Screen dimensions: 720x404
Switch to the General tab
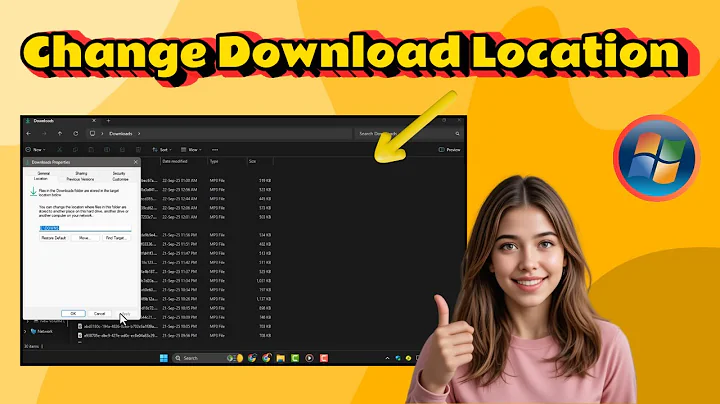click(44, 174)
